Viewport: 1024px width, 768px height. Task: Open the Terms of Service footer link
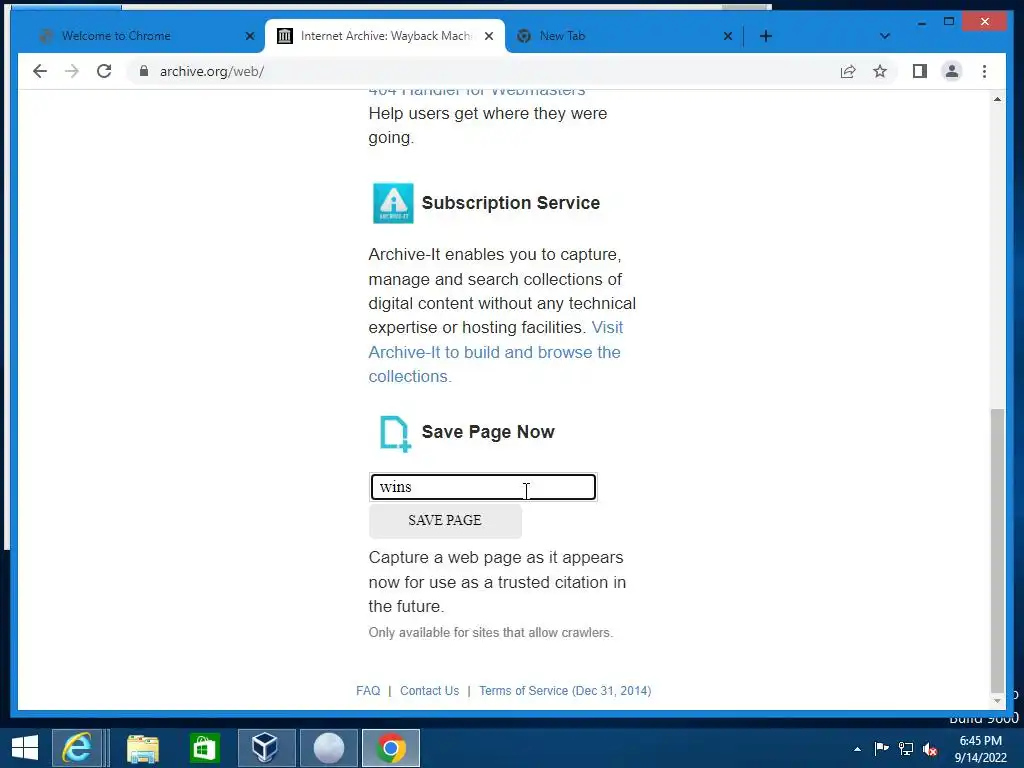click(x=565, y=691)
